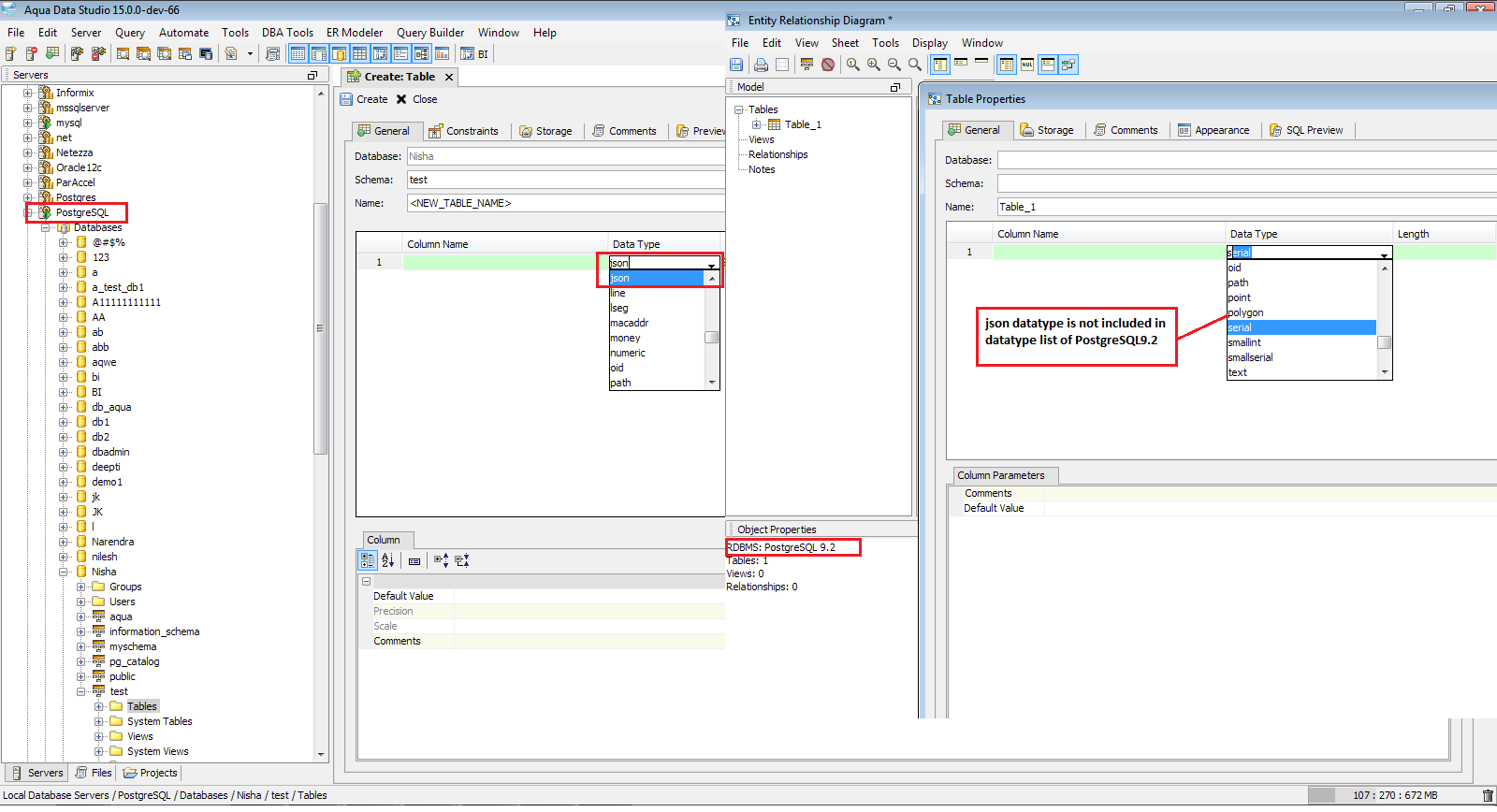Screen dimensions: 1497x812
Task: Click the bar chart icon in main toolbar
Action: 443,54
